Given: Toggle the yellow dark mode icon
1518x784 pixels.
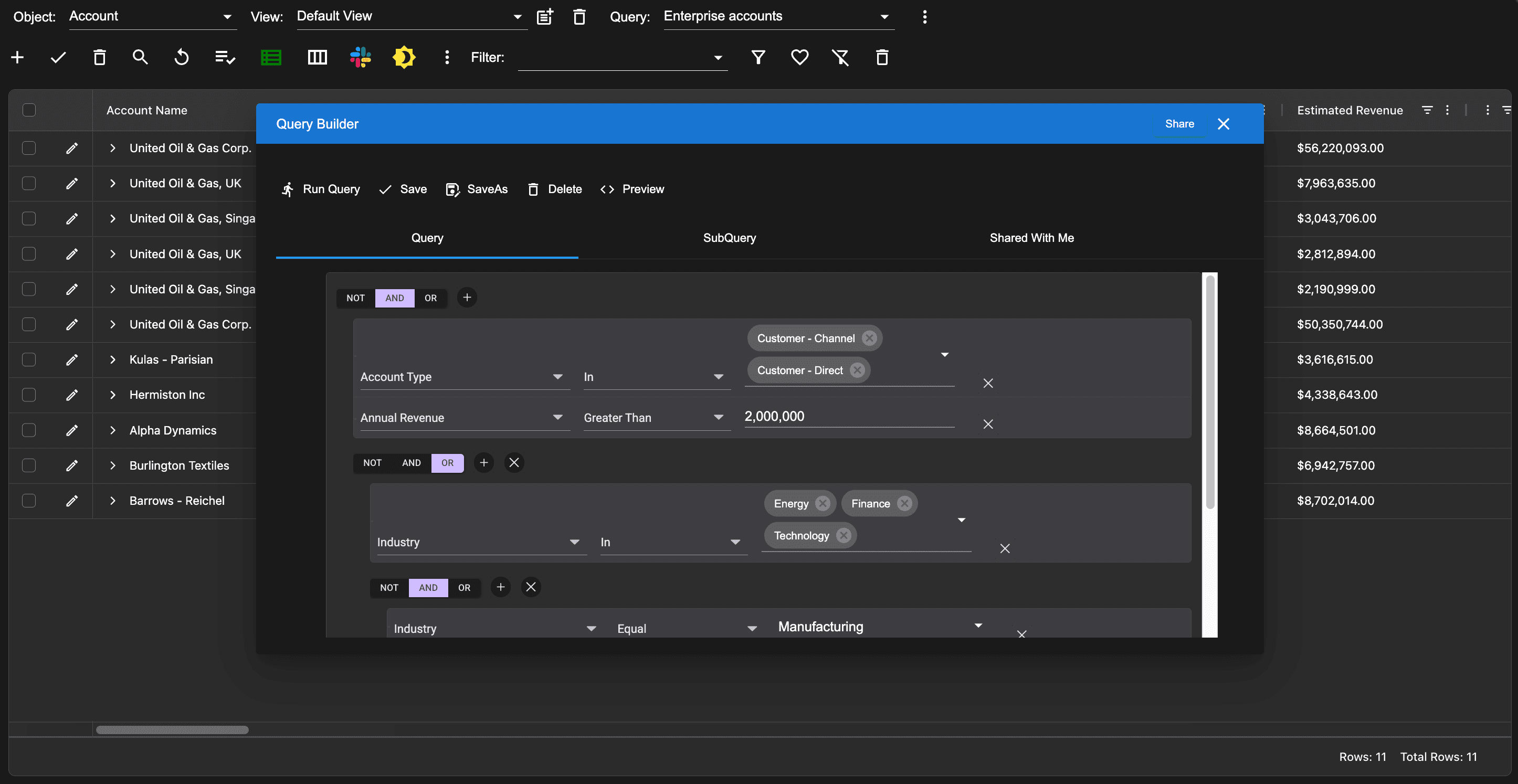Looking at the screenshot, I should click(404, 57).
